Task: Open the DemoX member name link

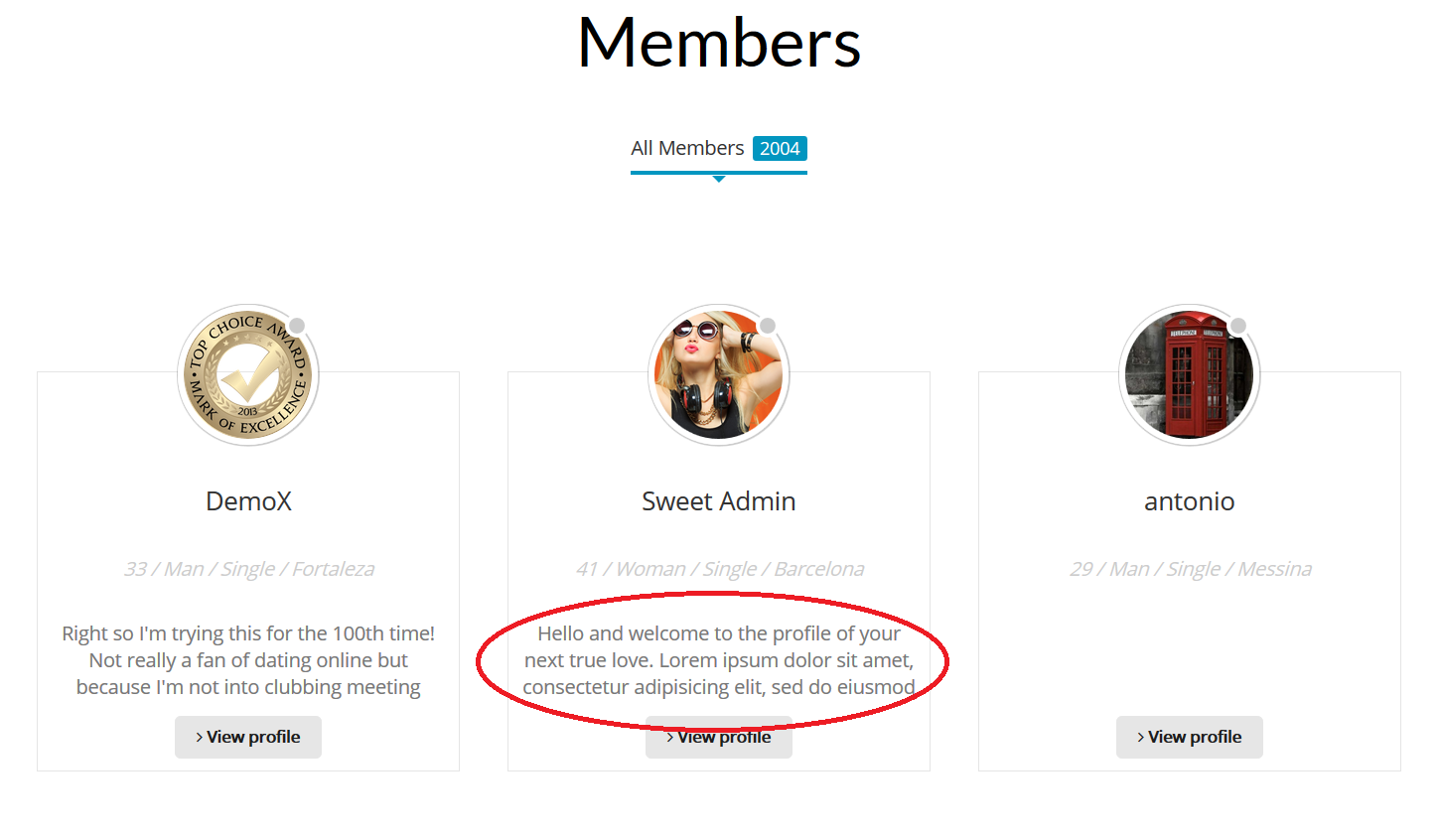Action: point(248,501)
